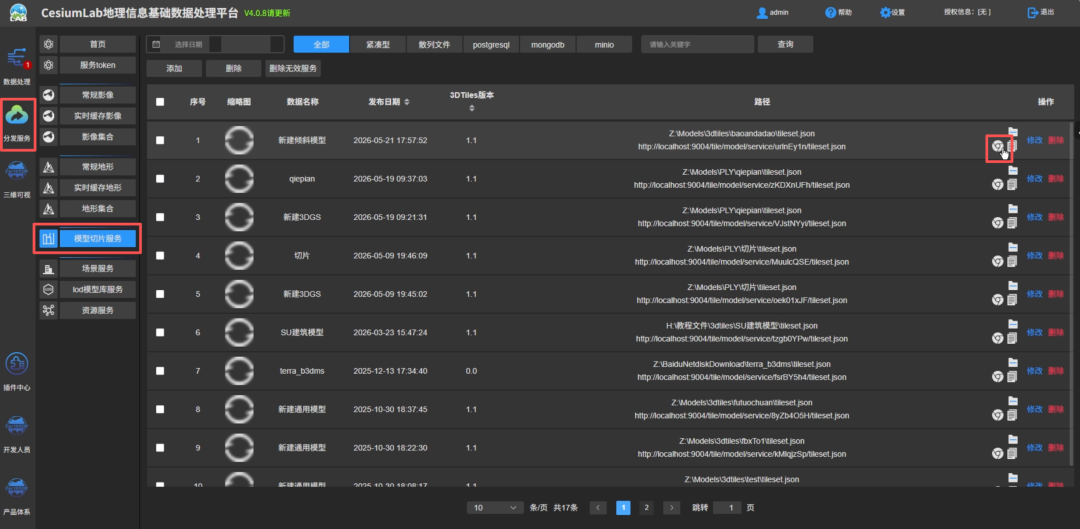Click the gear icon beside 首页
Viewport: 1080px width, 529px height.
tap(48, 44)
